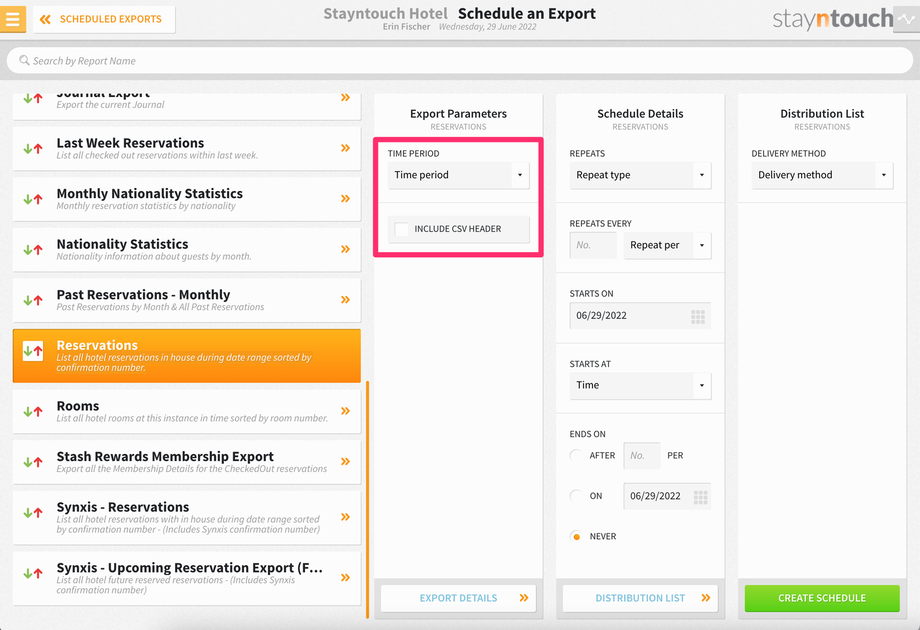920x630 pixels.
Task: Click the Repeats Every number field
Action: point(593,245)
